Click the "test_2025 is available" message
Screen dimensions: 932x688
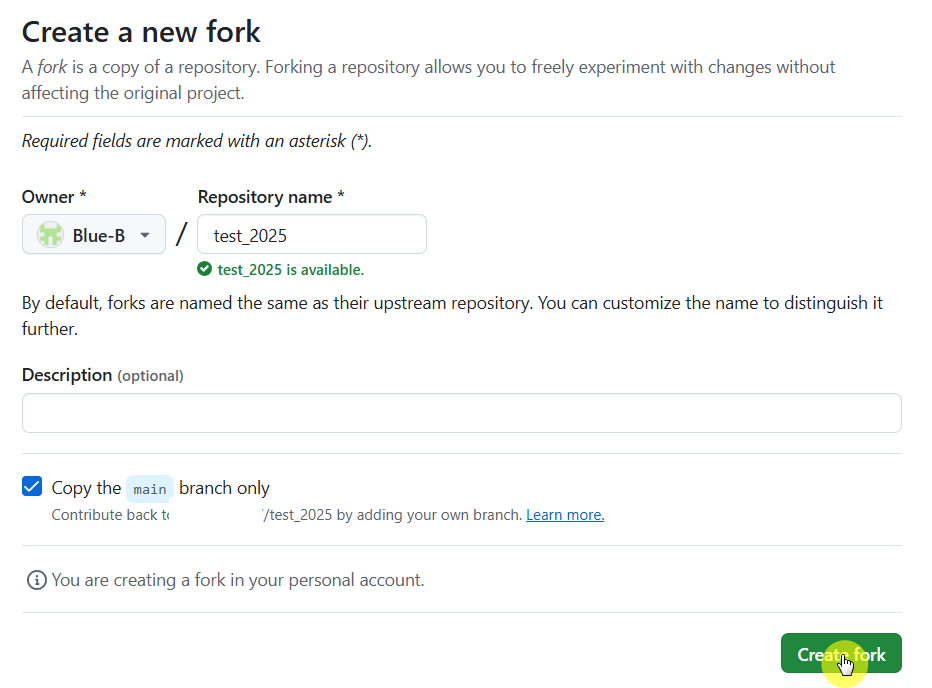pyautogui.click(x=290, y=269)
